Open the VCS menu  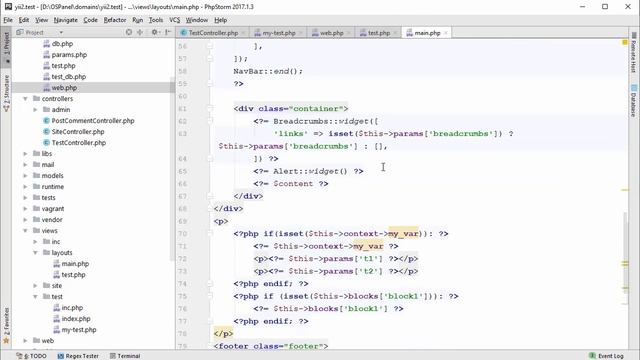175,20
